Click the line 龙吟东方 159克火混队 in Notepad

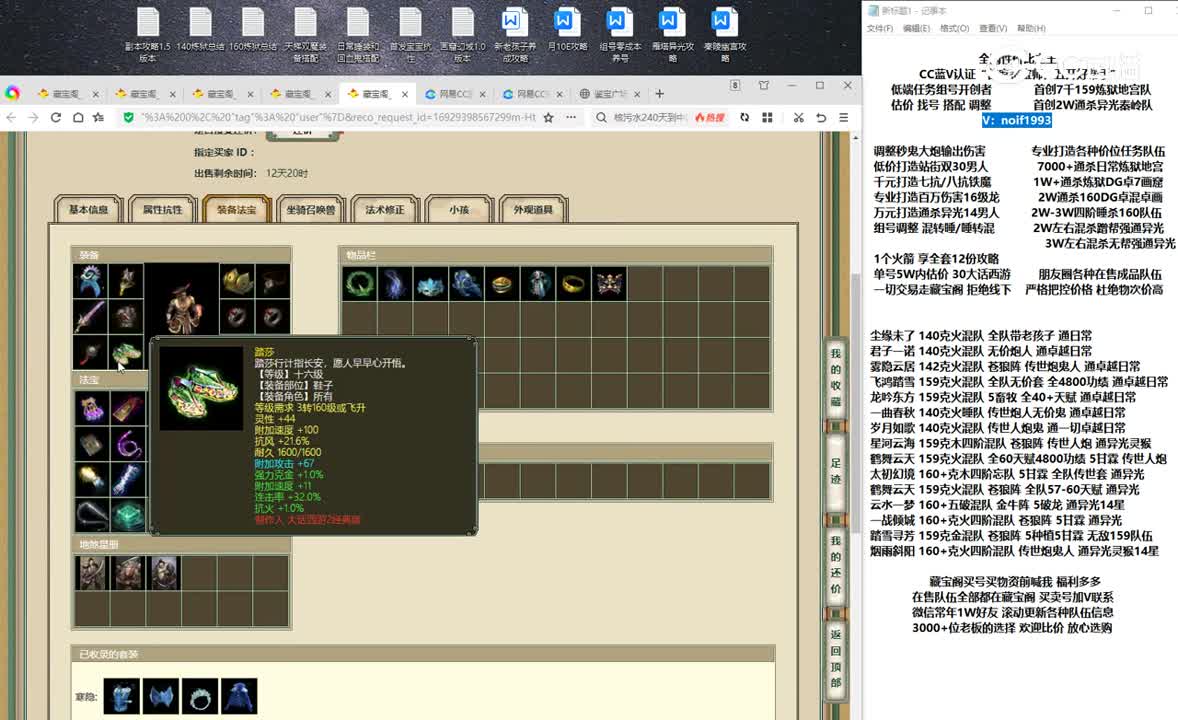pyautogui.click(x=1003, y=397)
